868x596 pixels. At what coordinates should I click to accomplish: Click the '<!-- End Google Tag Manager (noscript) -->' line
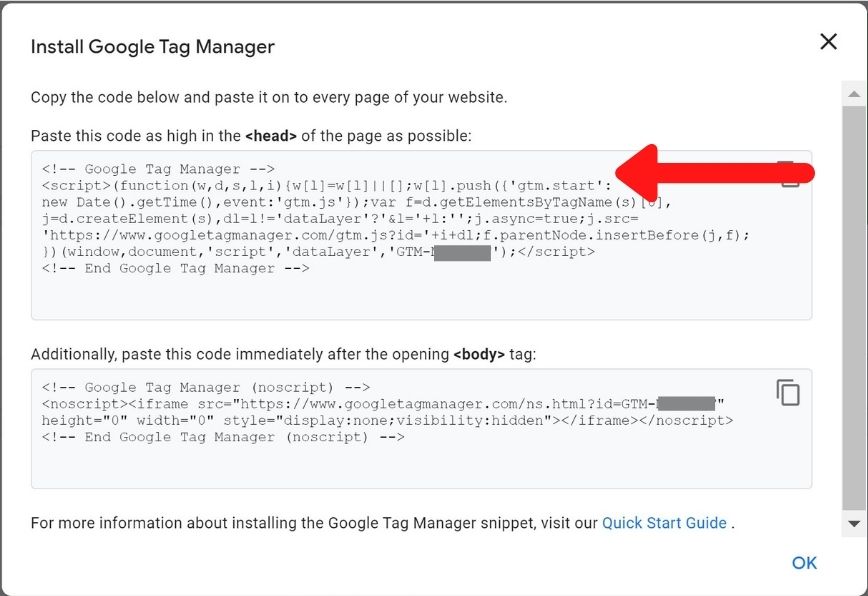click(x=223, y=437)
